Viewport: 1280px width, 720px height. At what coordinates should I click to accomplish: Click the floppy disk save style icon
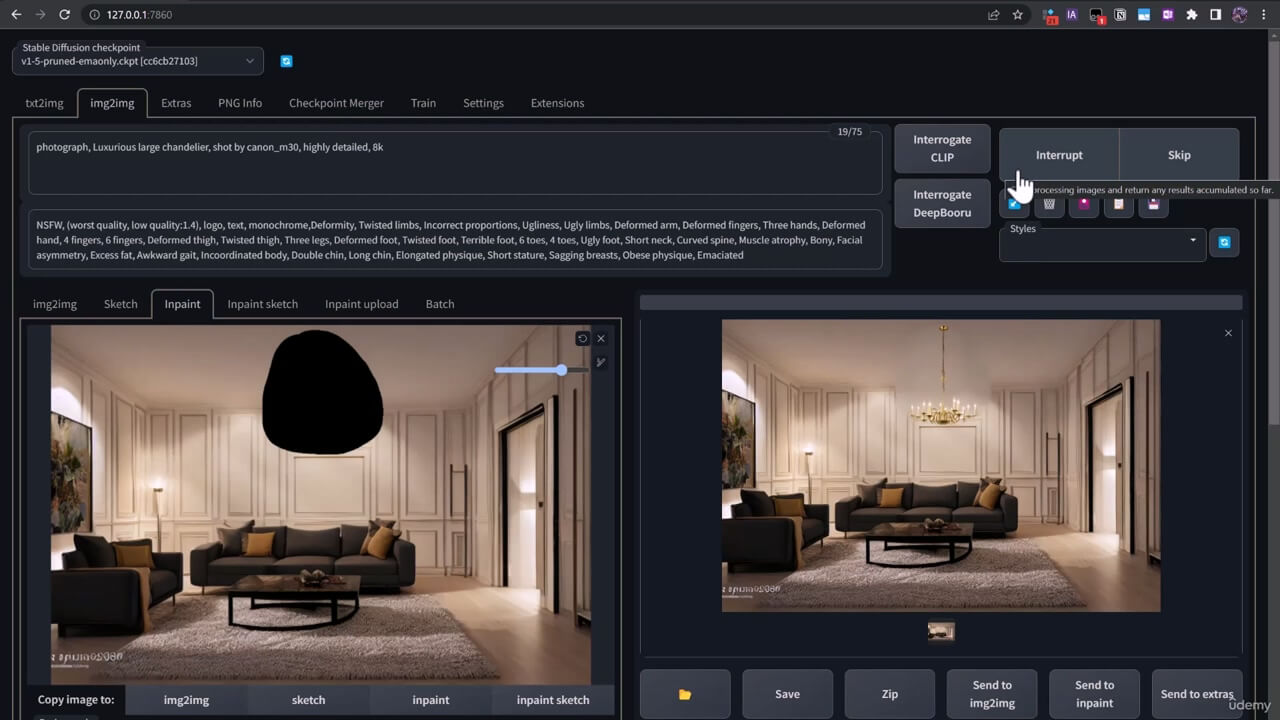pos(1154,204)
